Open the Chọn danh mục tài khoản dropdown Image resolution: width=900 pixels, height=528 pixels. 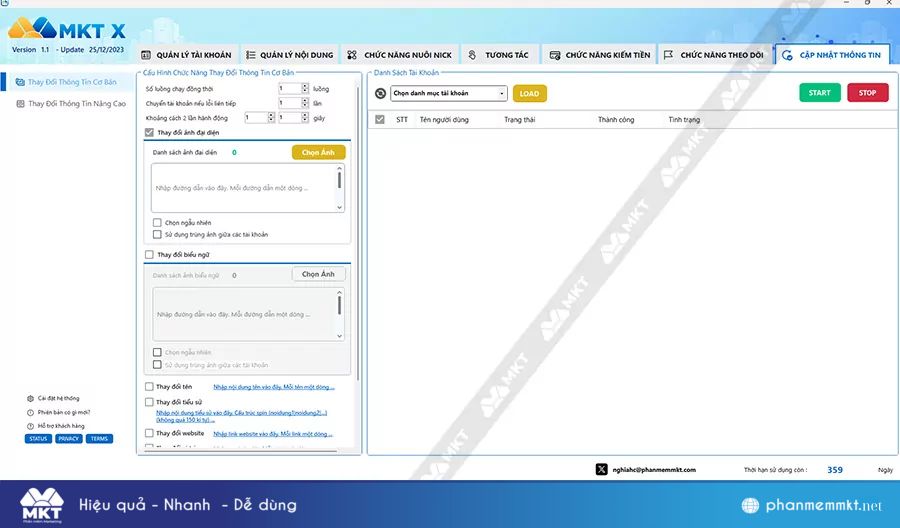click(449, 94)
